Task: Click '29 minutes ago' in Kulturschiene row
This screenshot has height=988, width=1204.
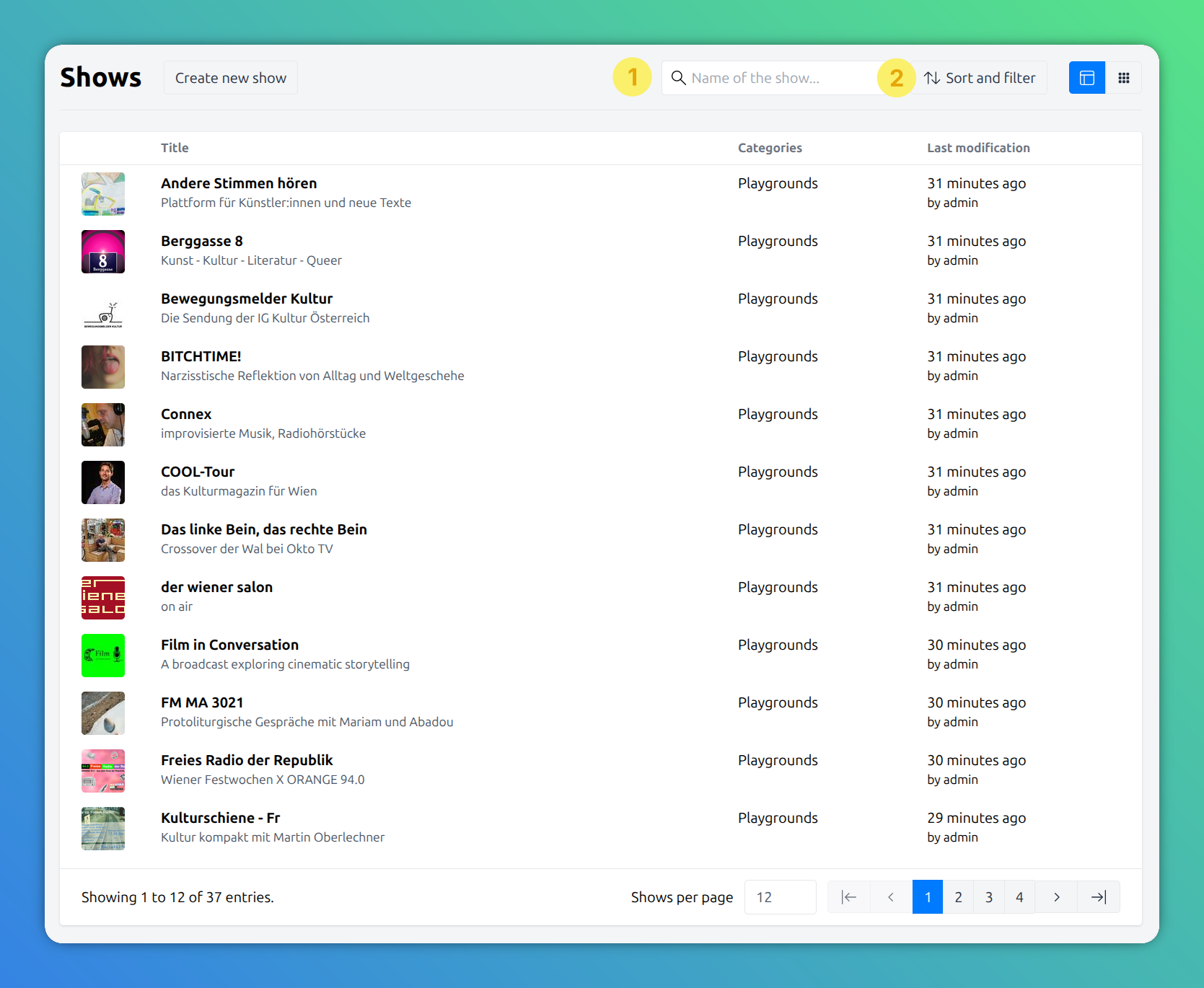Action: point(976,818)
